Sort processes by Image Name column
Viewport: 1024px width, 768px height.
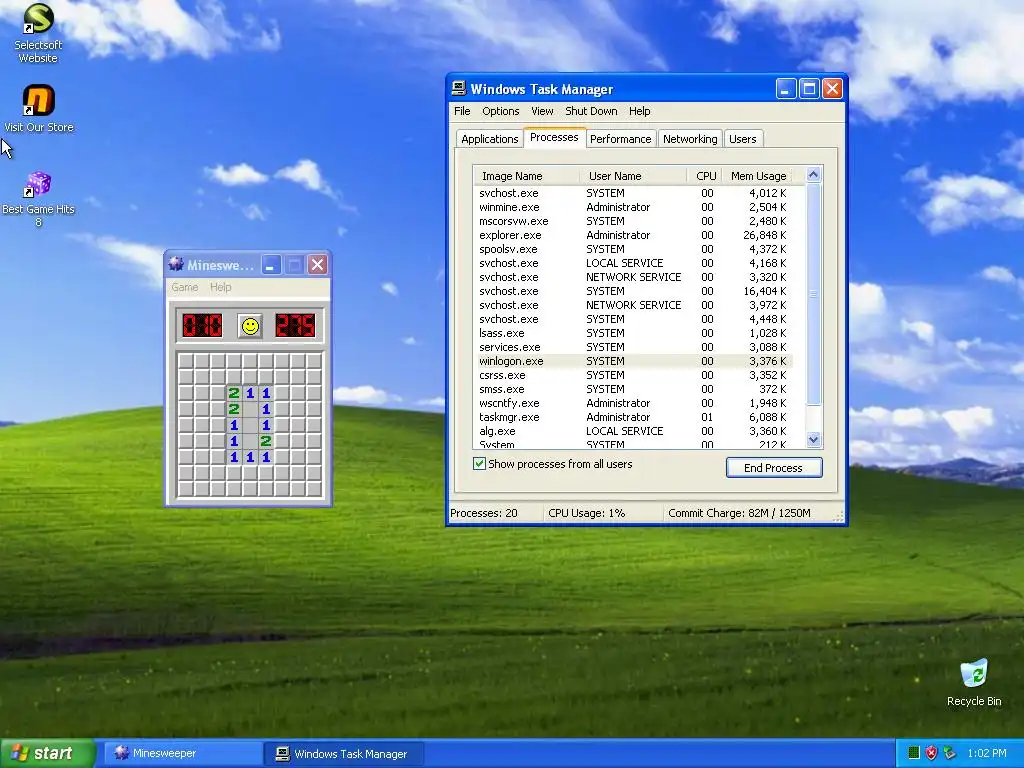coord(526,176)
